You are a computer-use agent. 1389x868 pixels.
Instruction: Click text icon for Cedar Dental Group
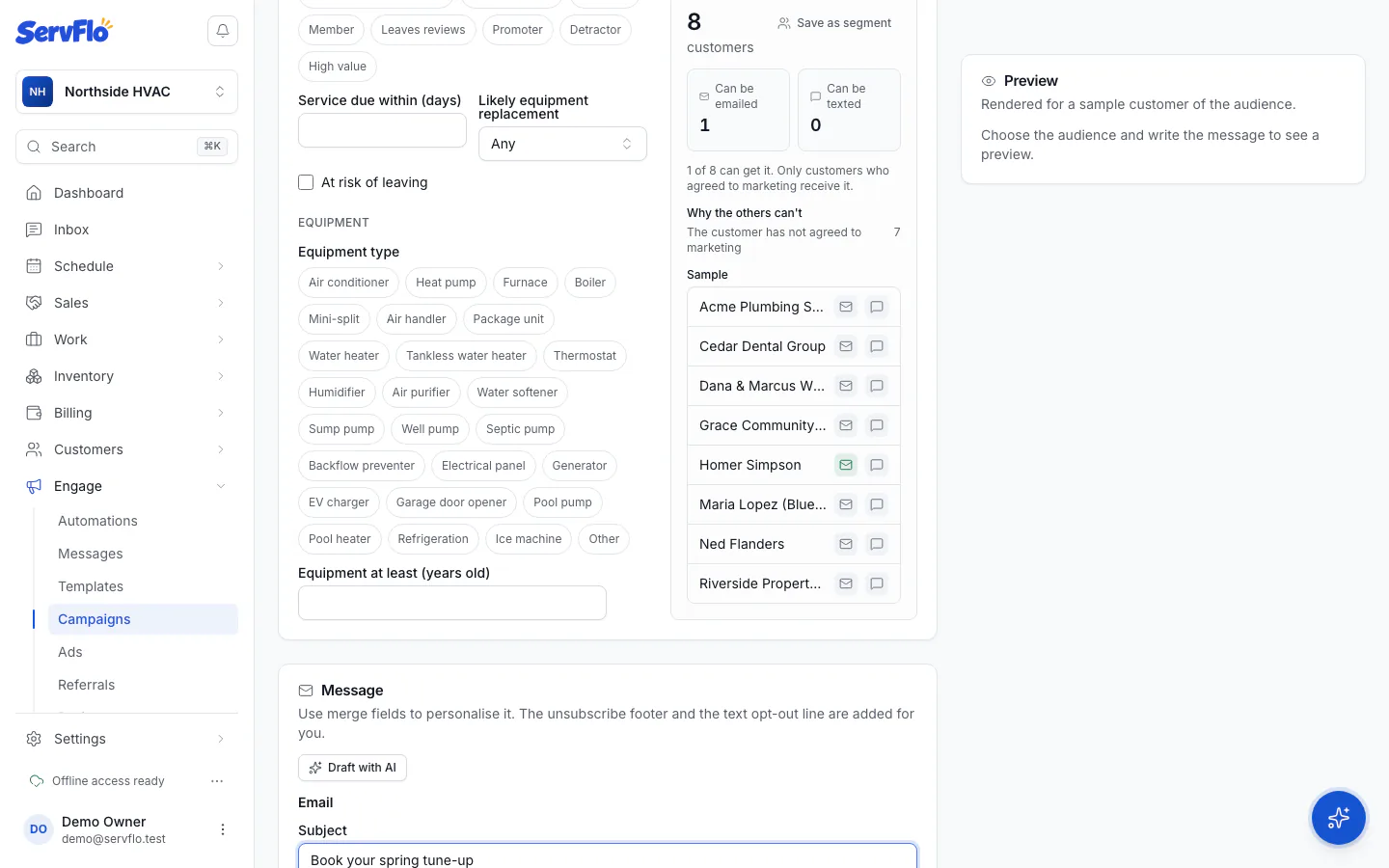click(x=877, y=346)
